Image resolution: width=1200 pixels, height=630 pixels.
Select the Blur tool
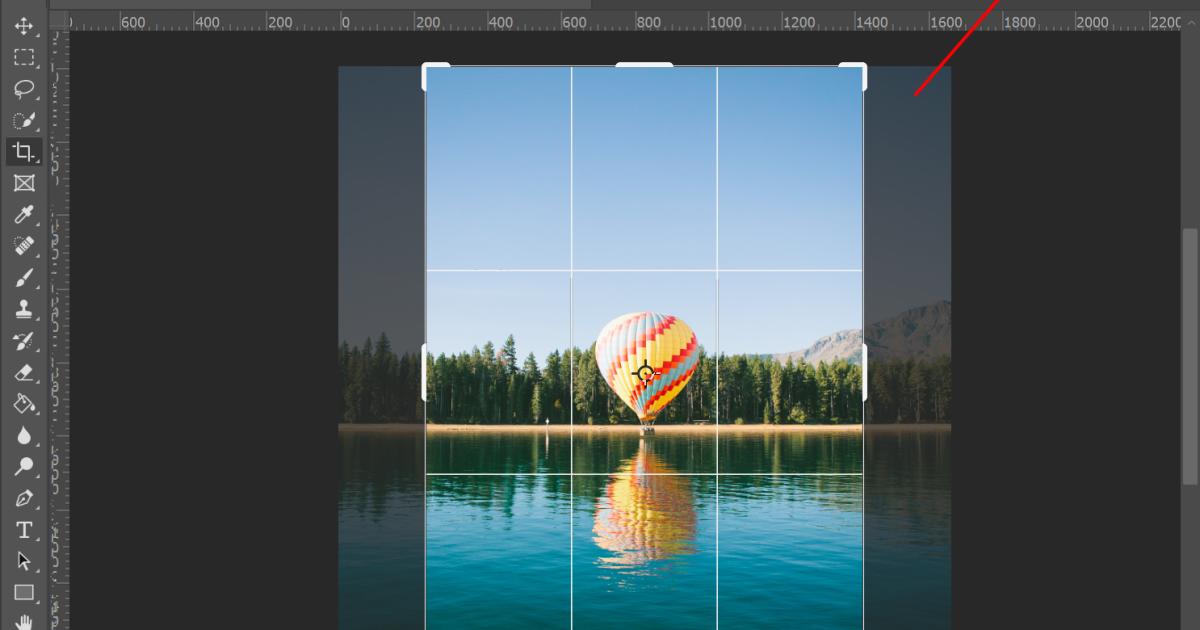pyautogui.click(x=25, y=435)
